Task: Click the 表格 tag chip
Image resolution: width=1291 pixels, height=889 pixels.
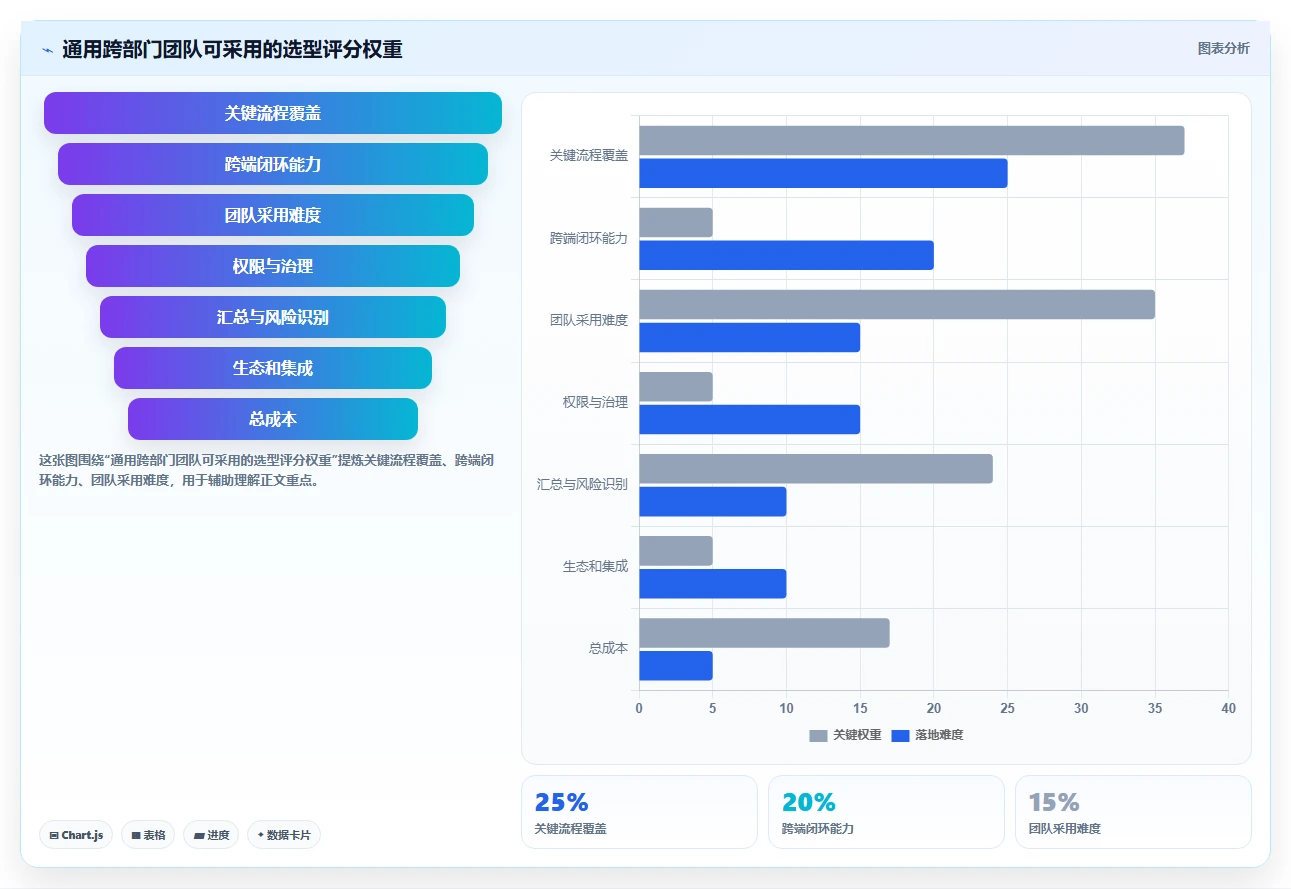Action: click(148, 835)
